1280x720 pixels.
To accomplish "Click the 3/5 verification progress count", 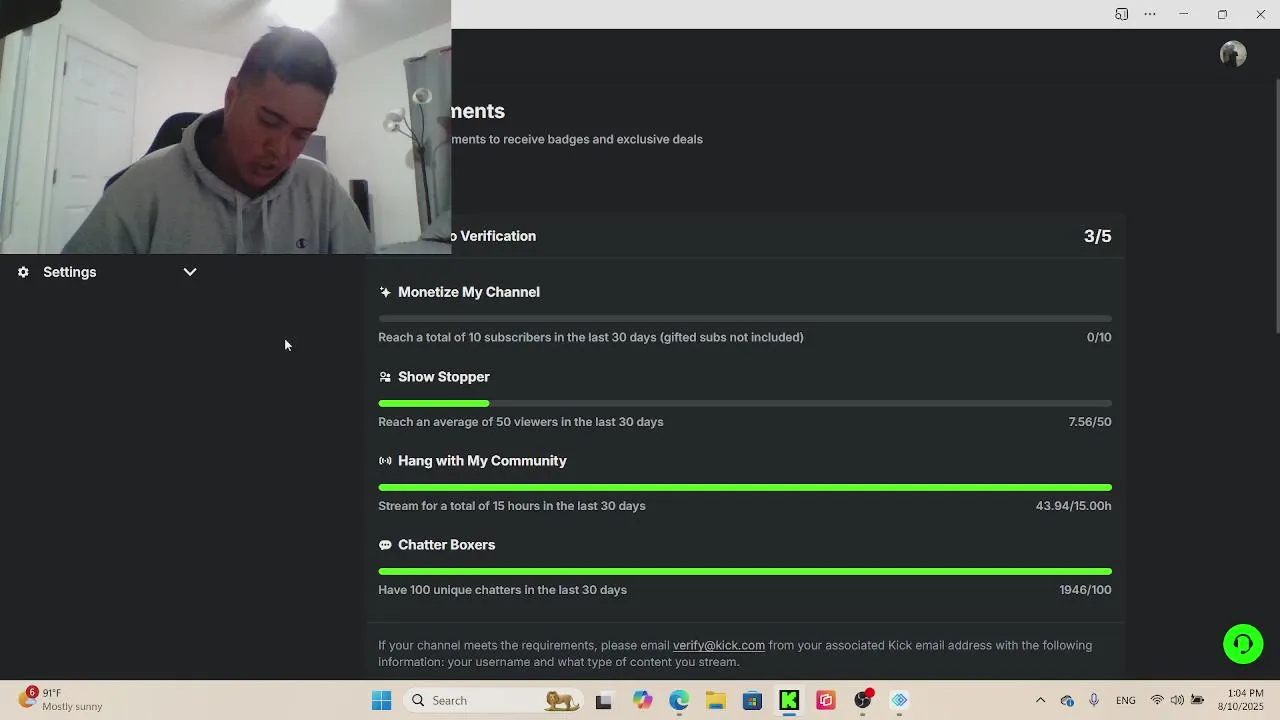I will [x=1097, y=236].
